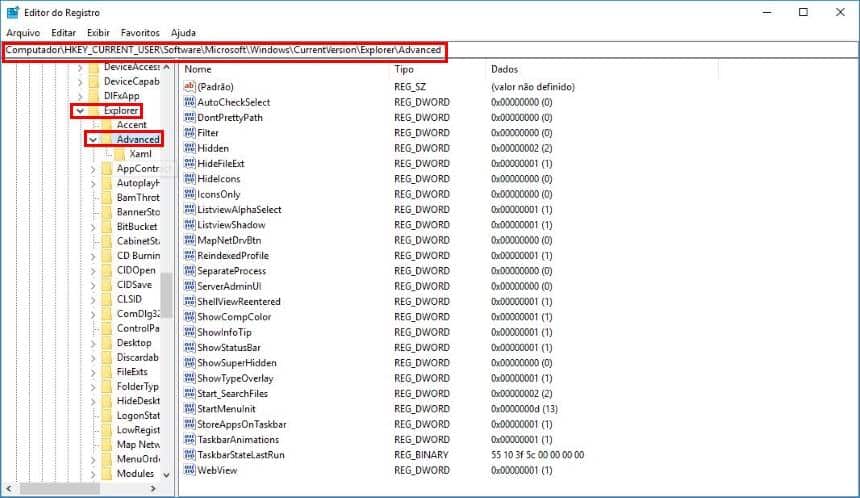Select the ShowInfoTip value name

[x=224, y=332]
